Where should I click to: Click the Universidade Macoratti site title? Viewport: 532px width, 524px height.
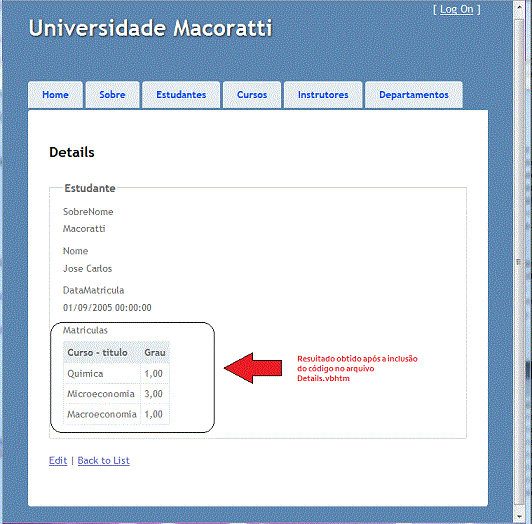coord(151,28)
